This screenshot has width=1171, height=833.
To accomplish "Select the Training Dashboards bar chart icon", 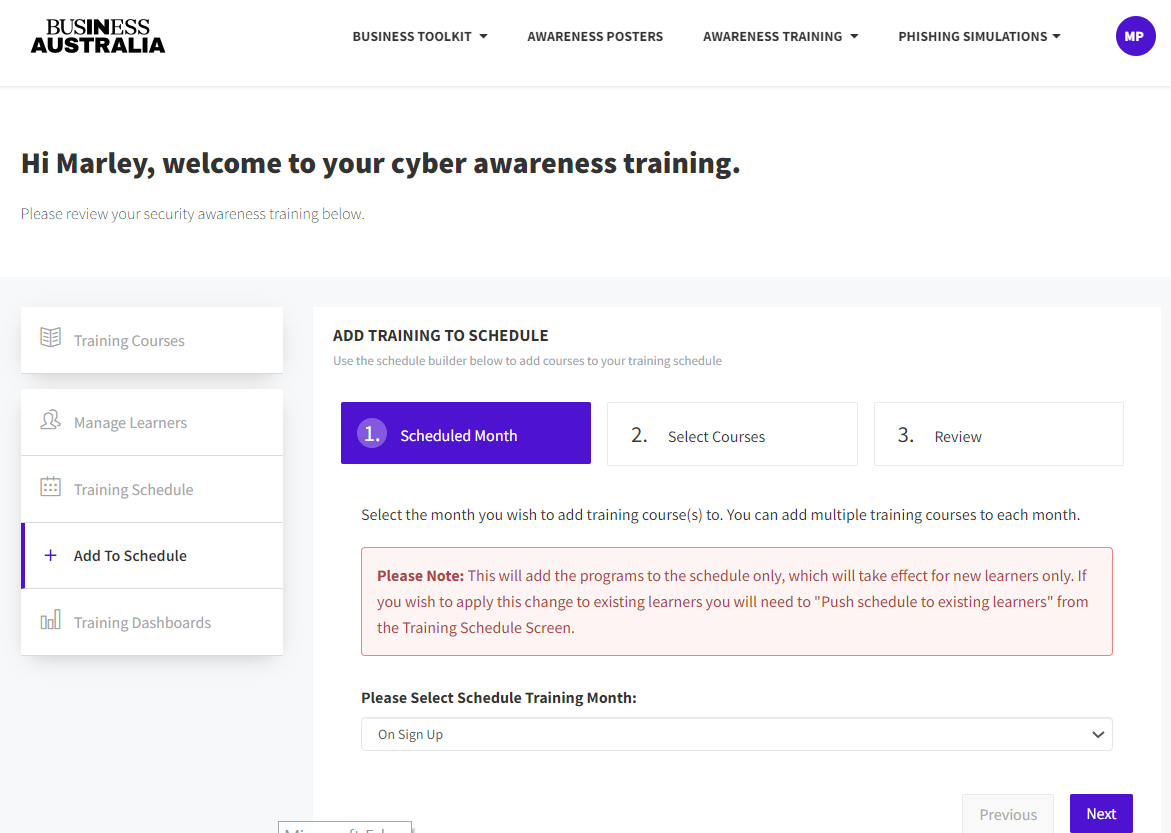I will [x=51, y=621].
